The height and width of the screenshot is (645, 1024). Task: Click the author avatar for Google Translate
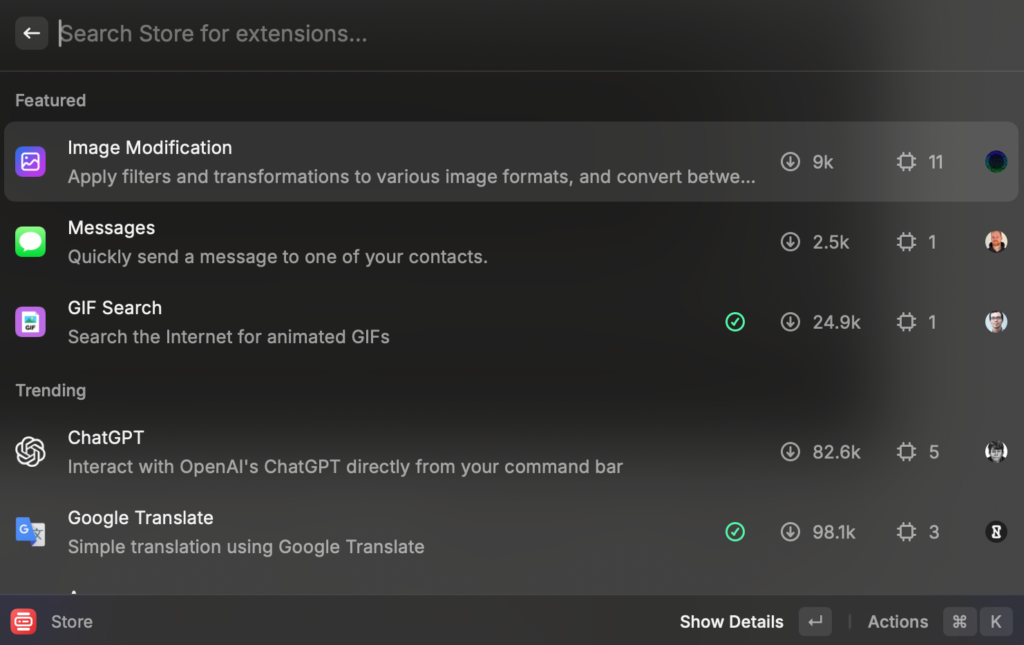pos(996,532)
